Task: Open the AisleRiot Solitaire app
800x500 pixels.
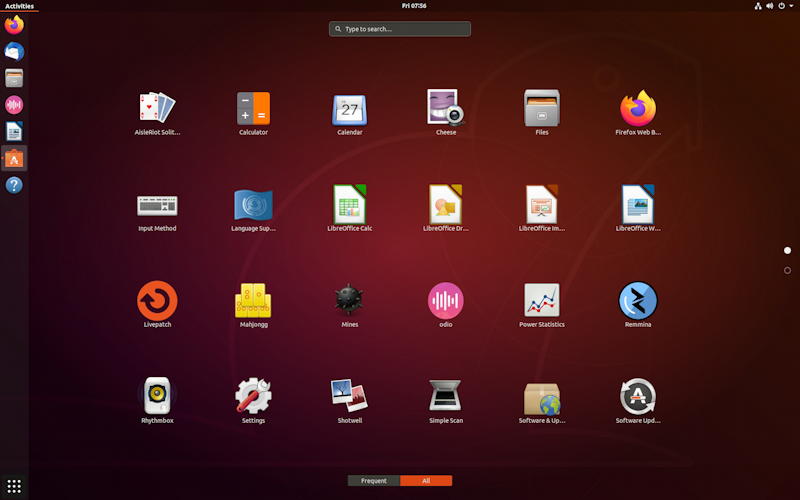Action: (157, 108)
